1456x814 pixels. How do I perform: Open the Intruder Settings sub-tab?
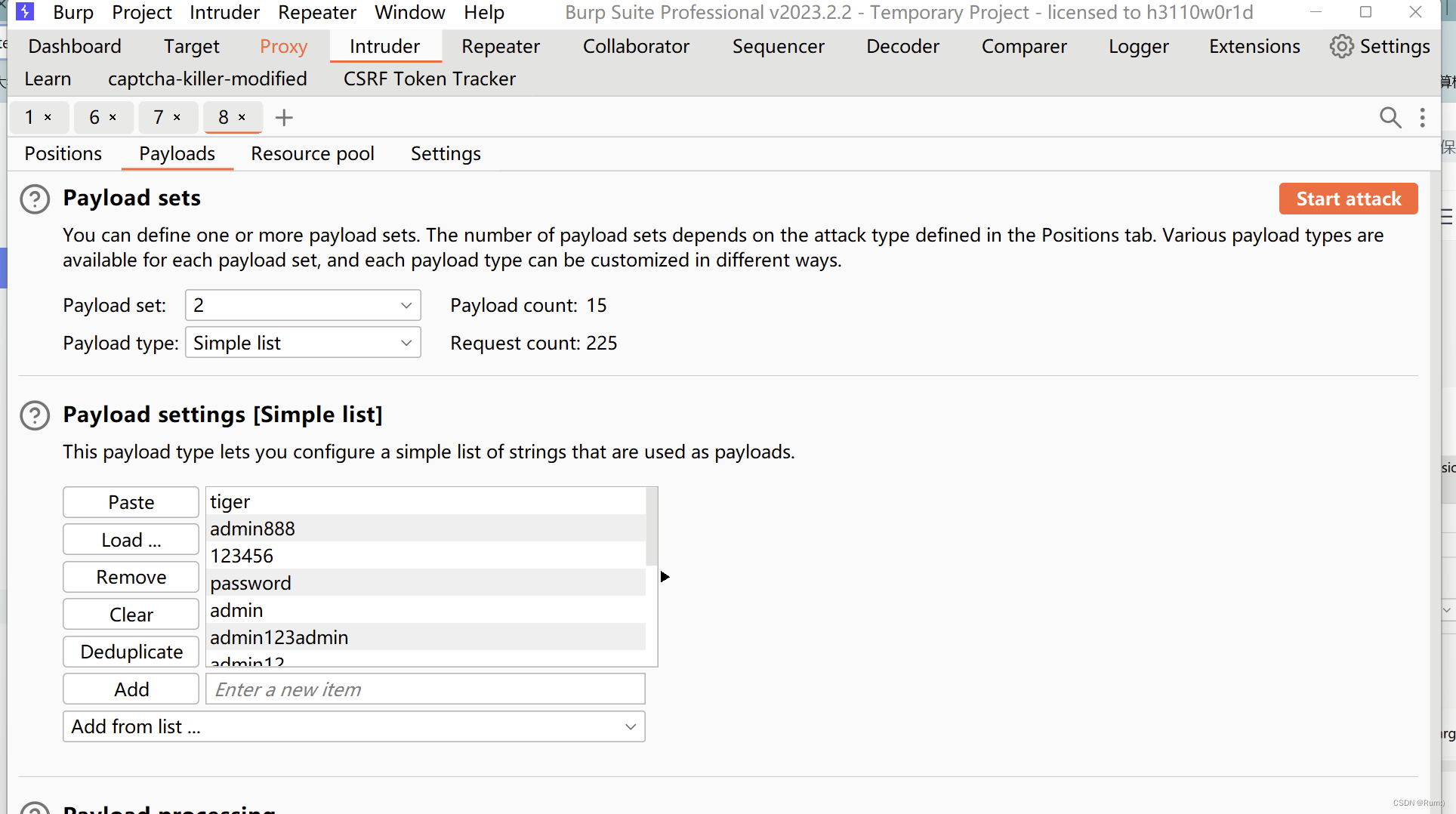(446, 153)
